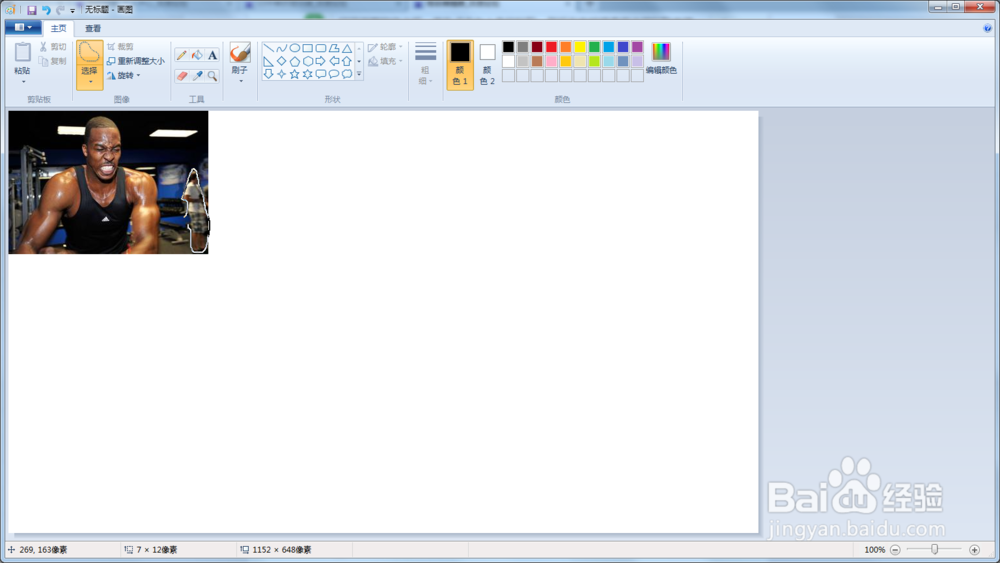Click the pasted photo on canvas
Screen dimensions: 1000x563
(108, 182)
